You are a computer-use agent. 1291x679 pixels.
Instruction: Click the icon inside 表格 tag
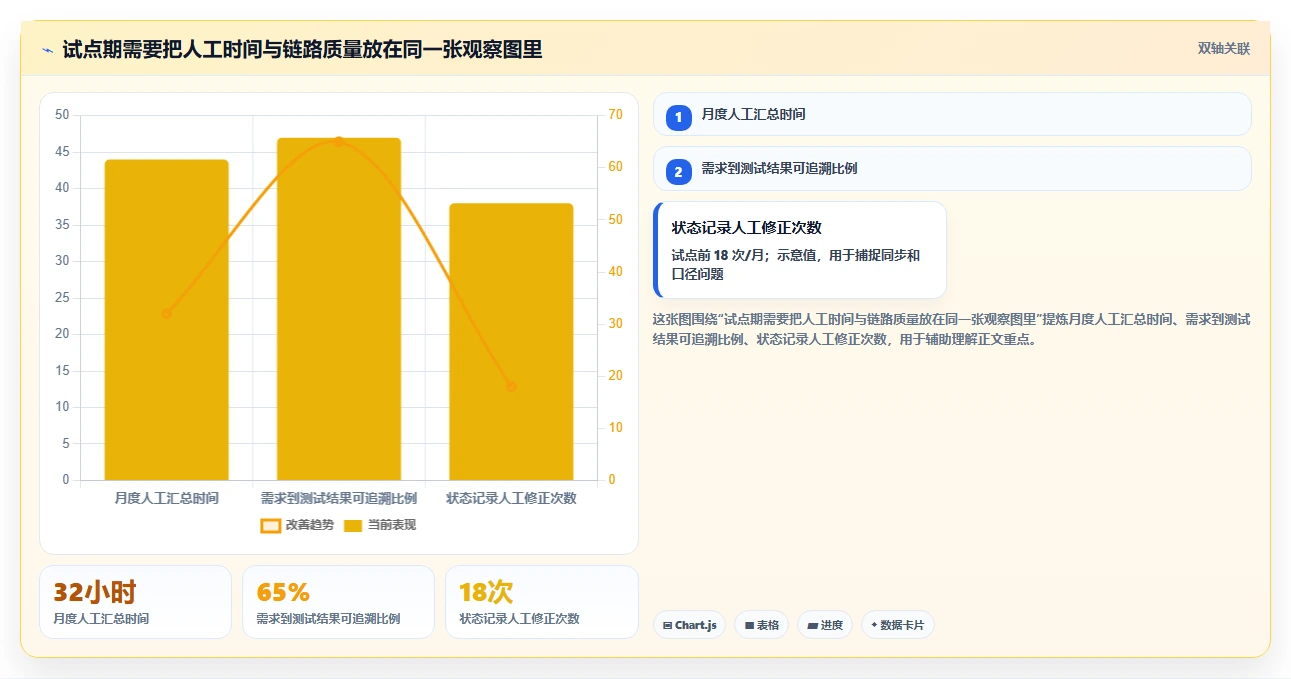[x=749, y=625]
